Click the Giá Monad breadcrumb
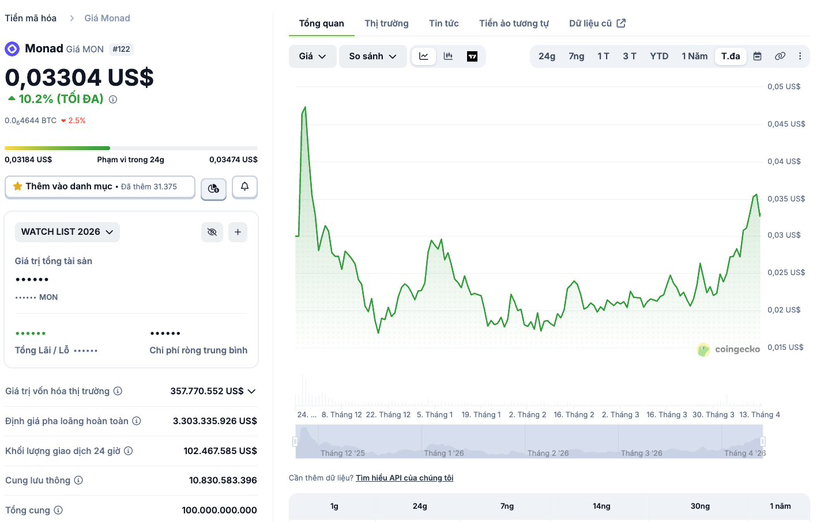 pos(107,18)
